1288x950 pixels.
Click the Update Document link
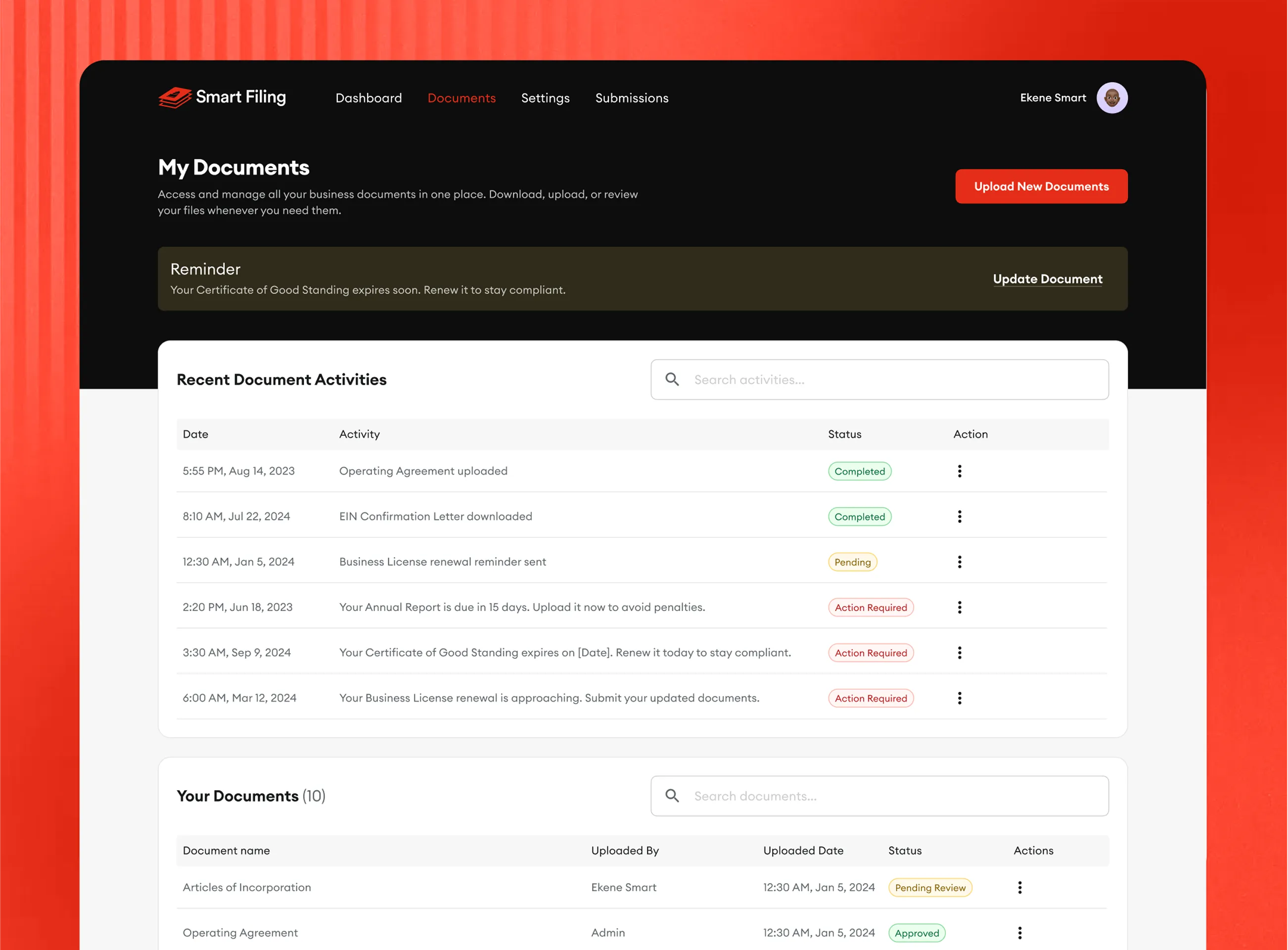coord(1047,279)
